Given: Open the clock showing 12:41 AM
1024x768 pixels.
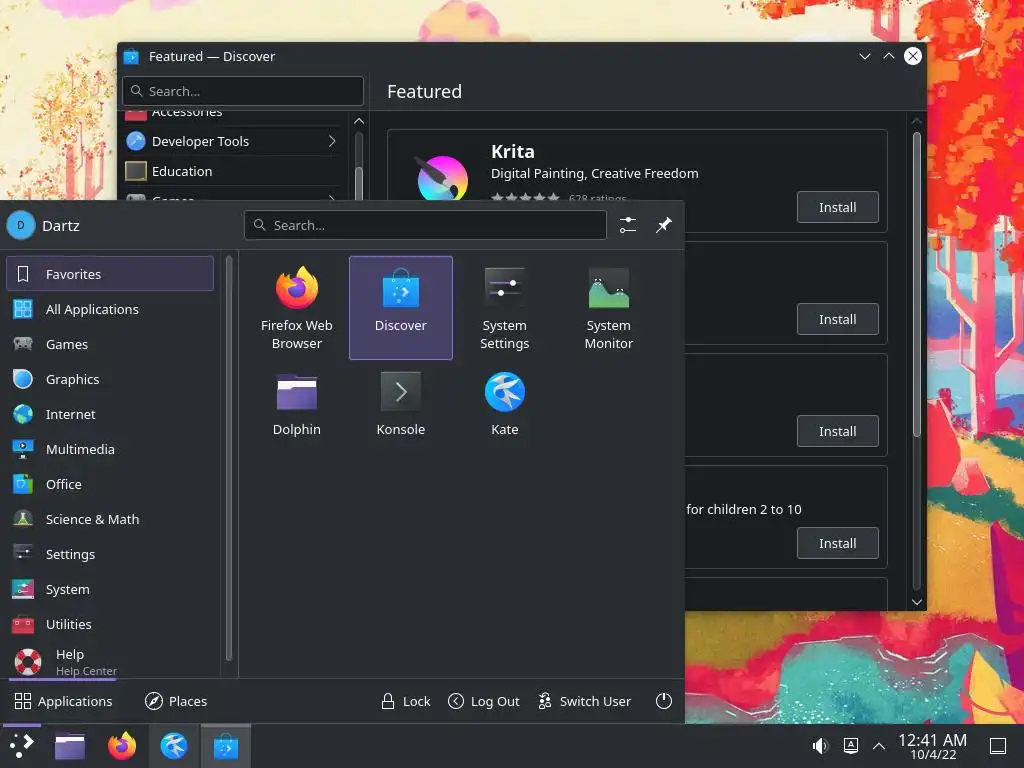Looking at the screenshot, I should 933,746.
